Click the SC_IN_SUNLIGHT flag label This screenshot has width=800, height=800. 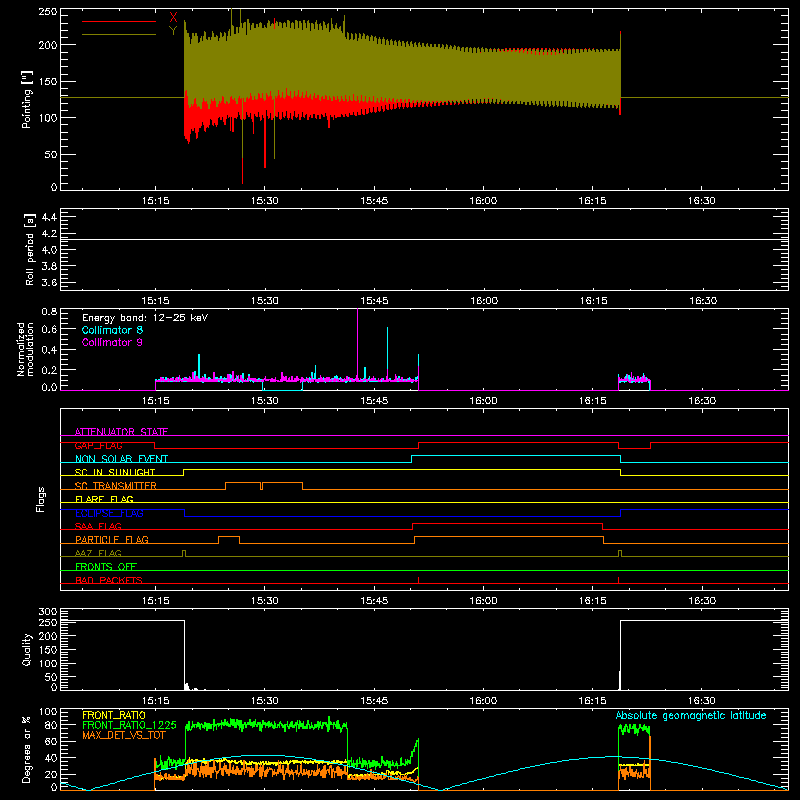[115, 472]
